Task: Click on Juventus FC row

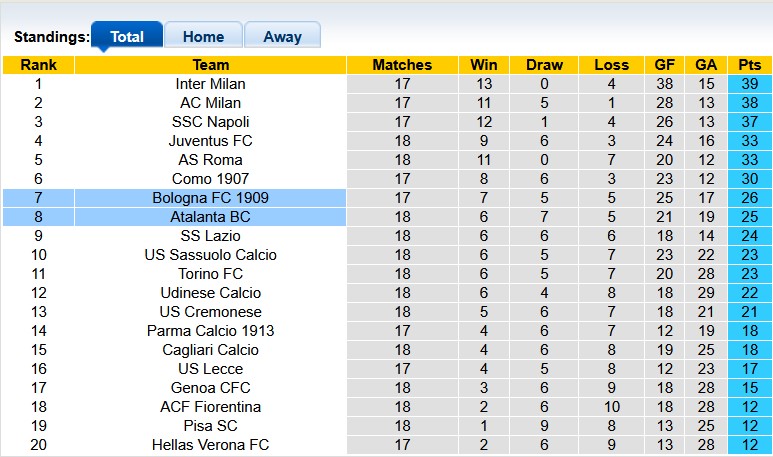Action: pyautogui.click(x=210, y=141)
